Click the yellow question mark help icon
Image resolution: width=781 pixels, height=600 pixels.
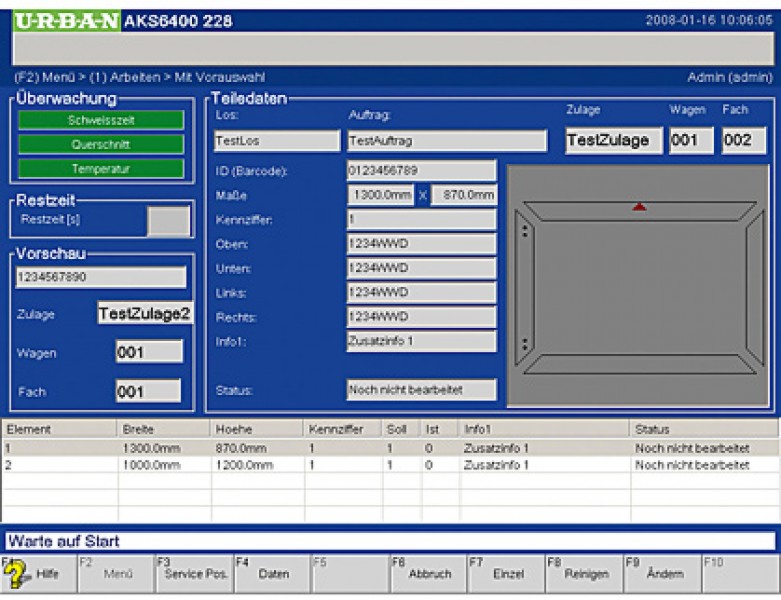[17, 574]
